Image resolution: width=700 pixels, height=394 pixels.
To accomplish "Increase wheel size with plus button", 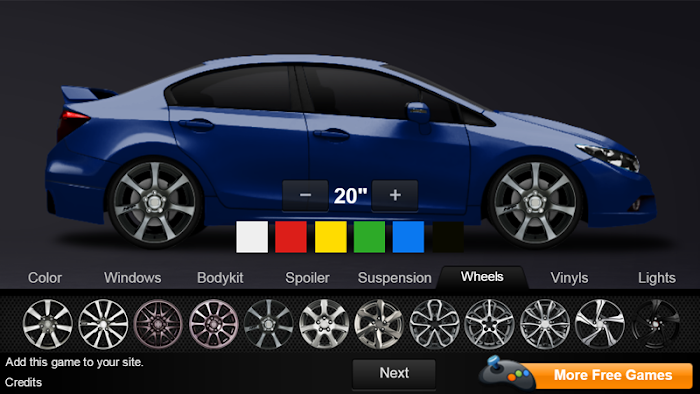I will pyautogui.click(x=395, y=195).
